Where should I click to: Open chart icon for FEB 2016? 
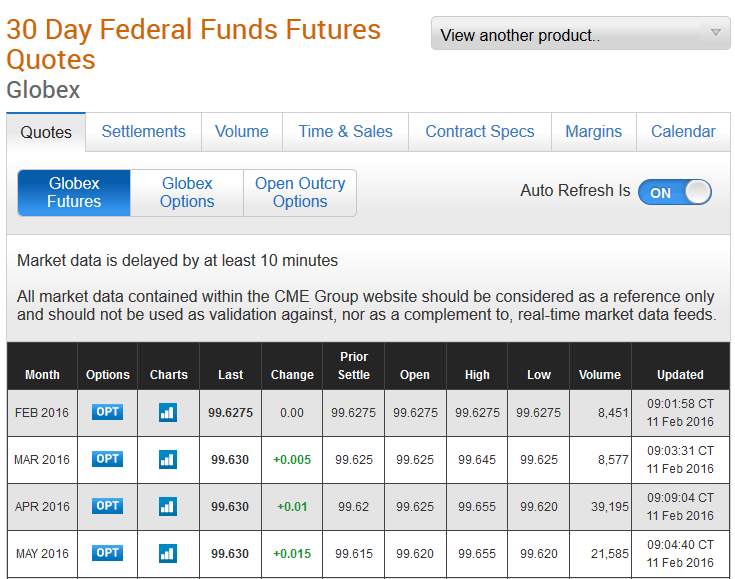pos(168,412)
